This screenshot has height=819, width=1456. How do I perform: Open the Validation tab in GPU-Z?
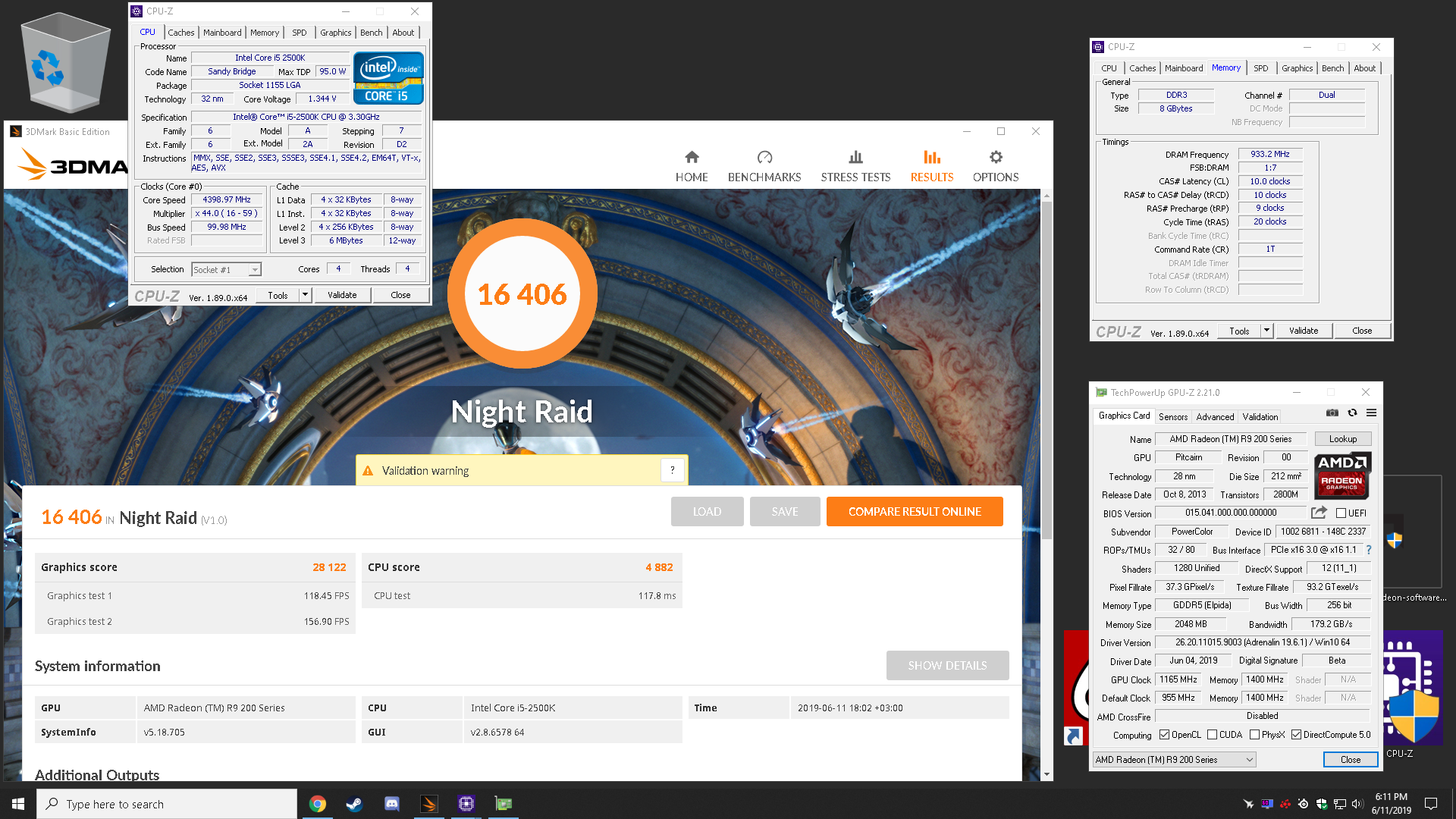[x=1260, y=417]
